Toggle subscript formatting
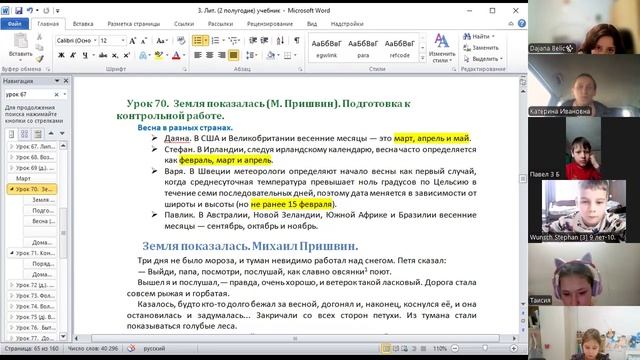This screenshot has height=360, width=640. (x=115, y=55)
